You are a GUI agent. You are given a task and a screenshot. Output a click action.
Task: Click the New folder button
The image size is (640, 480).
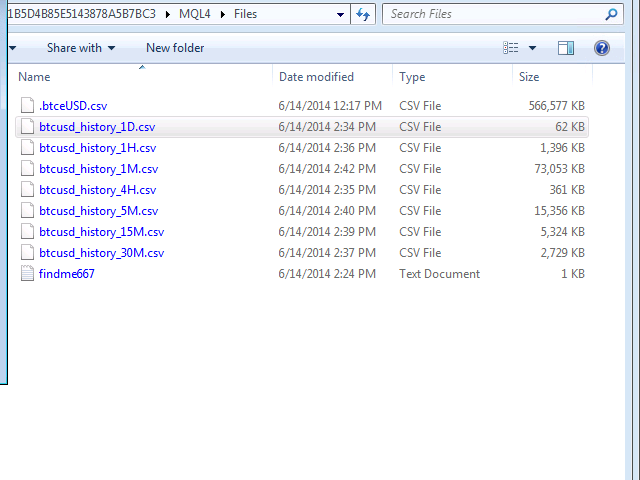click(x=175, y=48)
